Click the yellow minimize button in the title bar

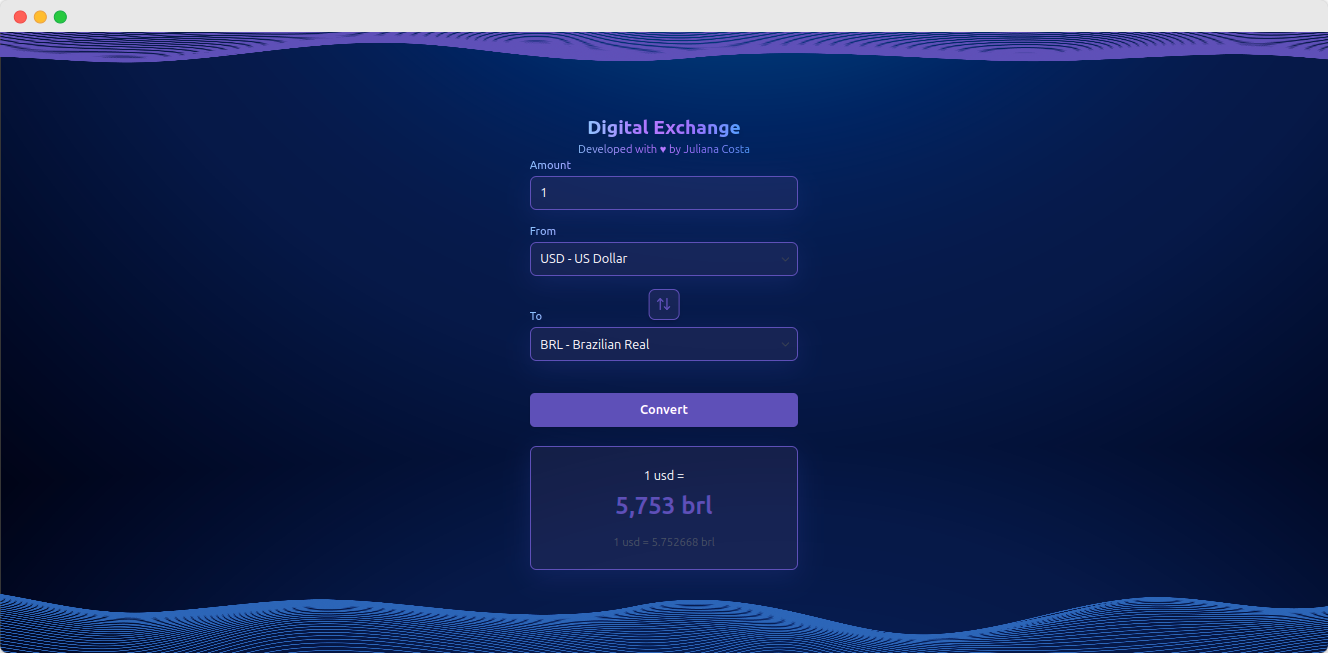point(40,16)
